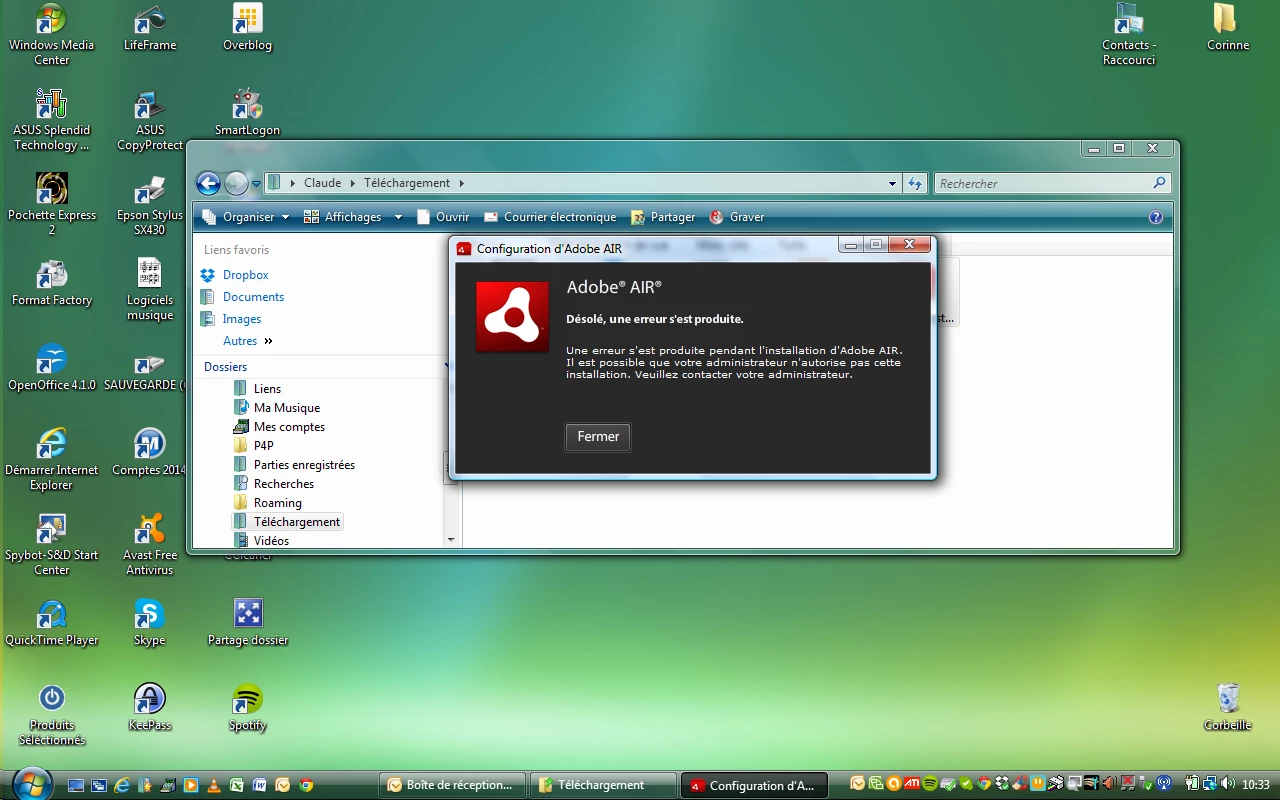Image resolution: width=1280 pixels, height=800 pixels.
Task: Click Partager in the Explorer toolbar
Action: 663,217
